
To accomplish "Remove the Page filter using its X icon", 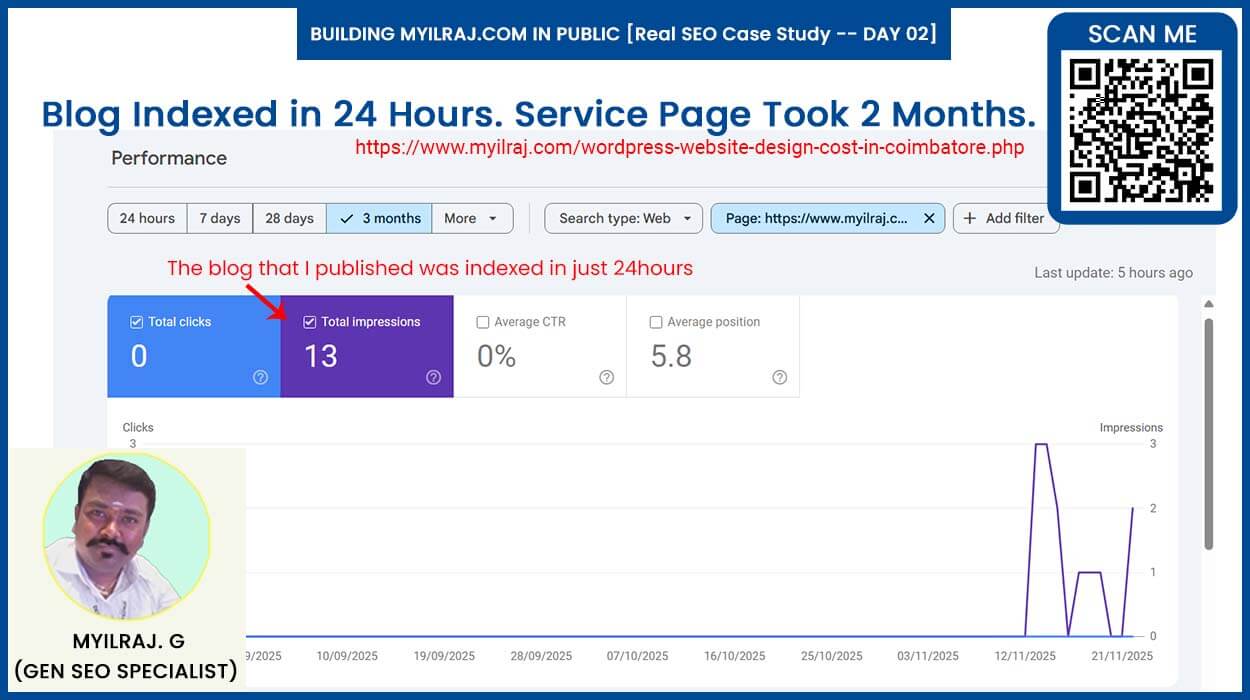I will (927, 218).
